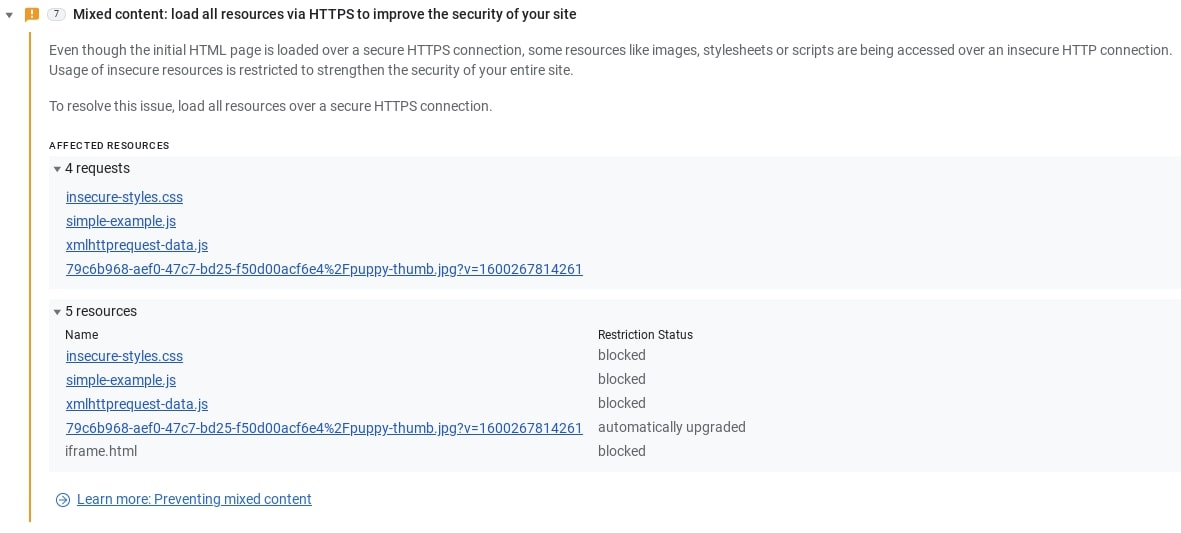Click the orange warning issue icon
Image resolution: width=1181 pixels, height=533 pixels.
click(x=32, y=15)
